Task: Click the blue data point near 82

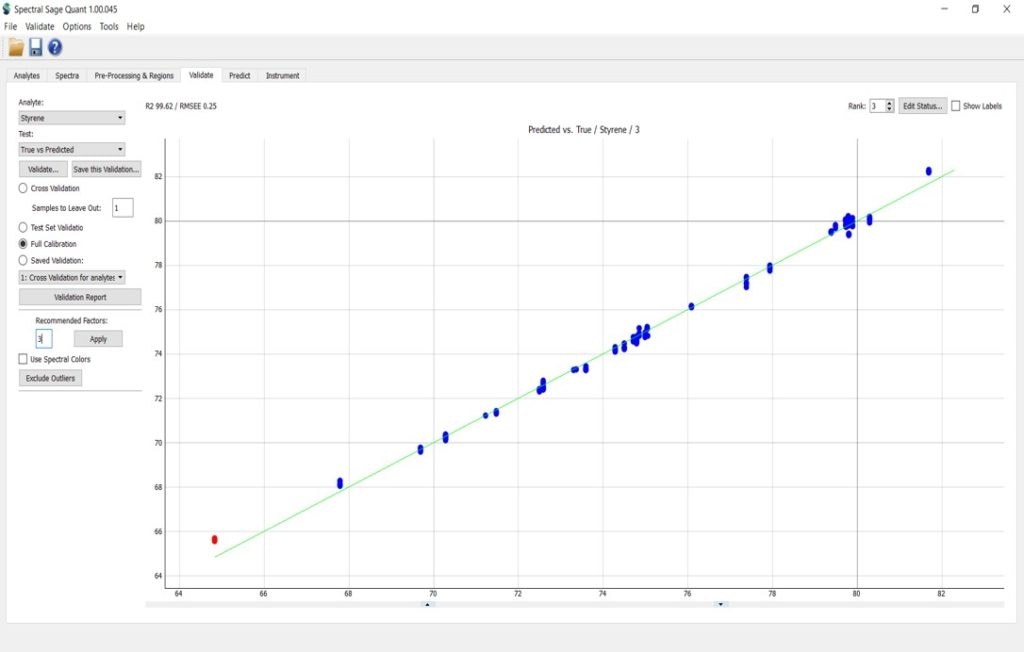Action: pos(929,171)
